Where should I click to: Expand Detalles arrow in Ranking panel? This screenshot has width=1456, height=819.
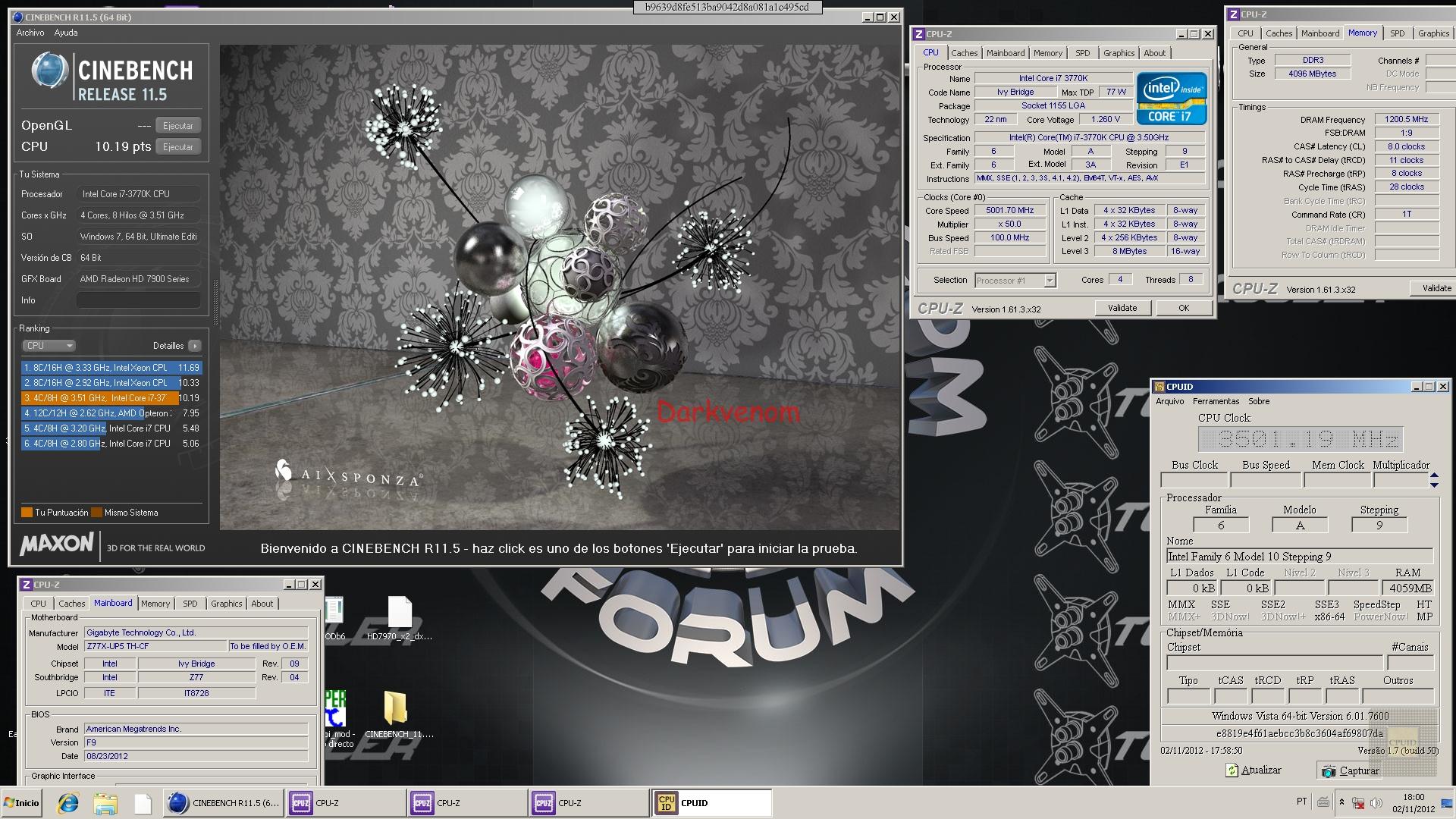195,346
